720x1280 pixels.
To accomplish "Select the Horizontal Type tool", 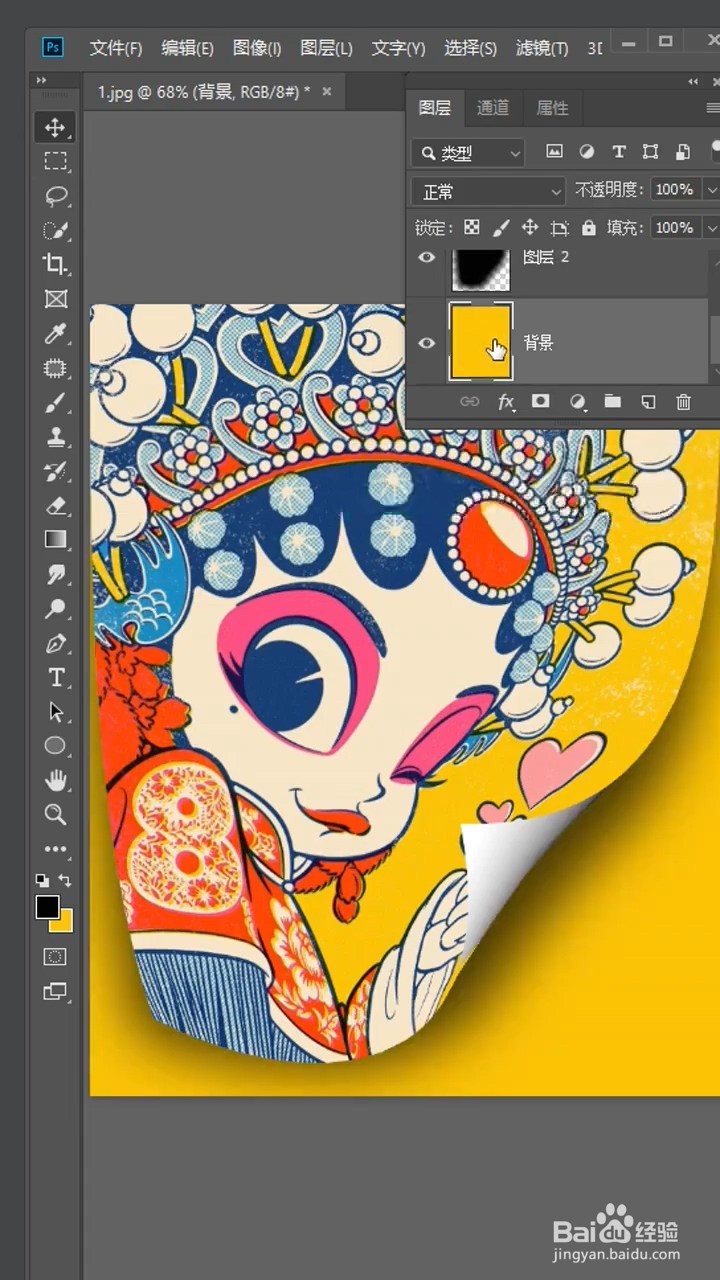I will point(55,678).
